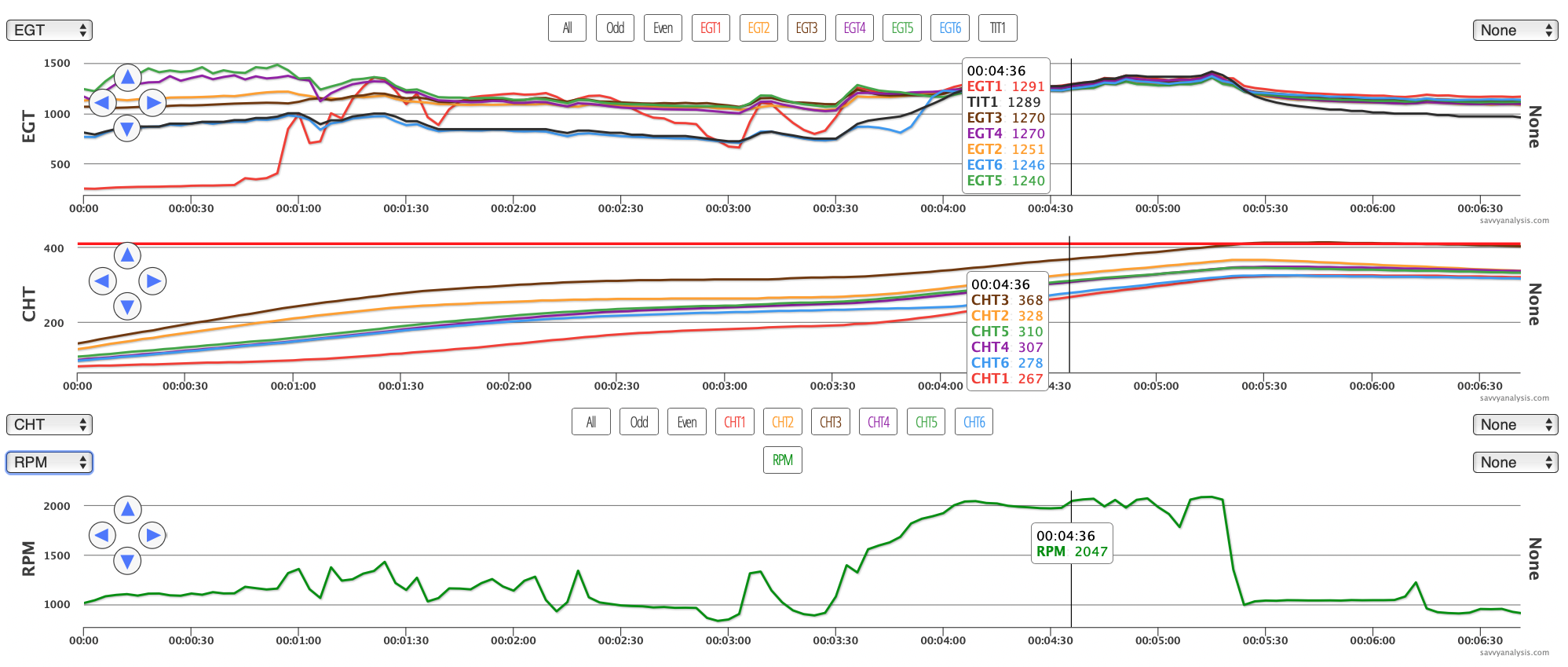
Task: Toggle EGT2 series visibility
Action: coord(758,28)
